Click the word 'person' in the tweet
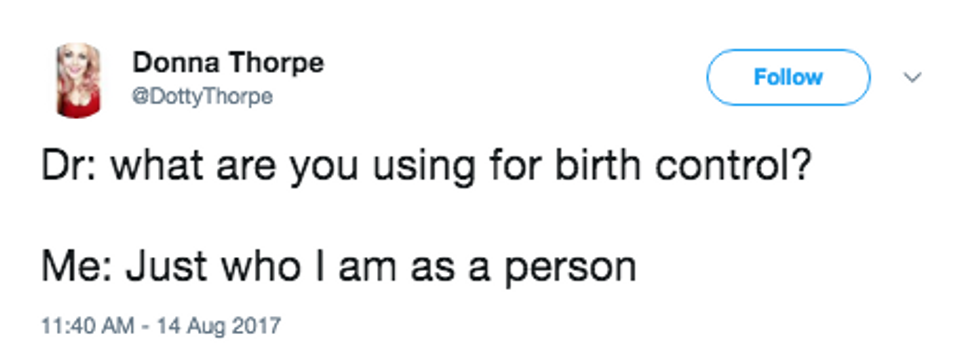This screenshot has width=980, height=360. point(570,270)
